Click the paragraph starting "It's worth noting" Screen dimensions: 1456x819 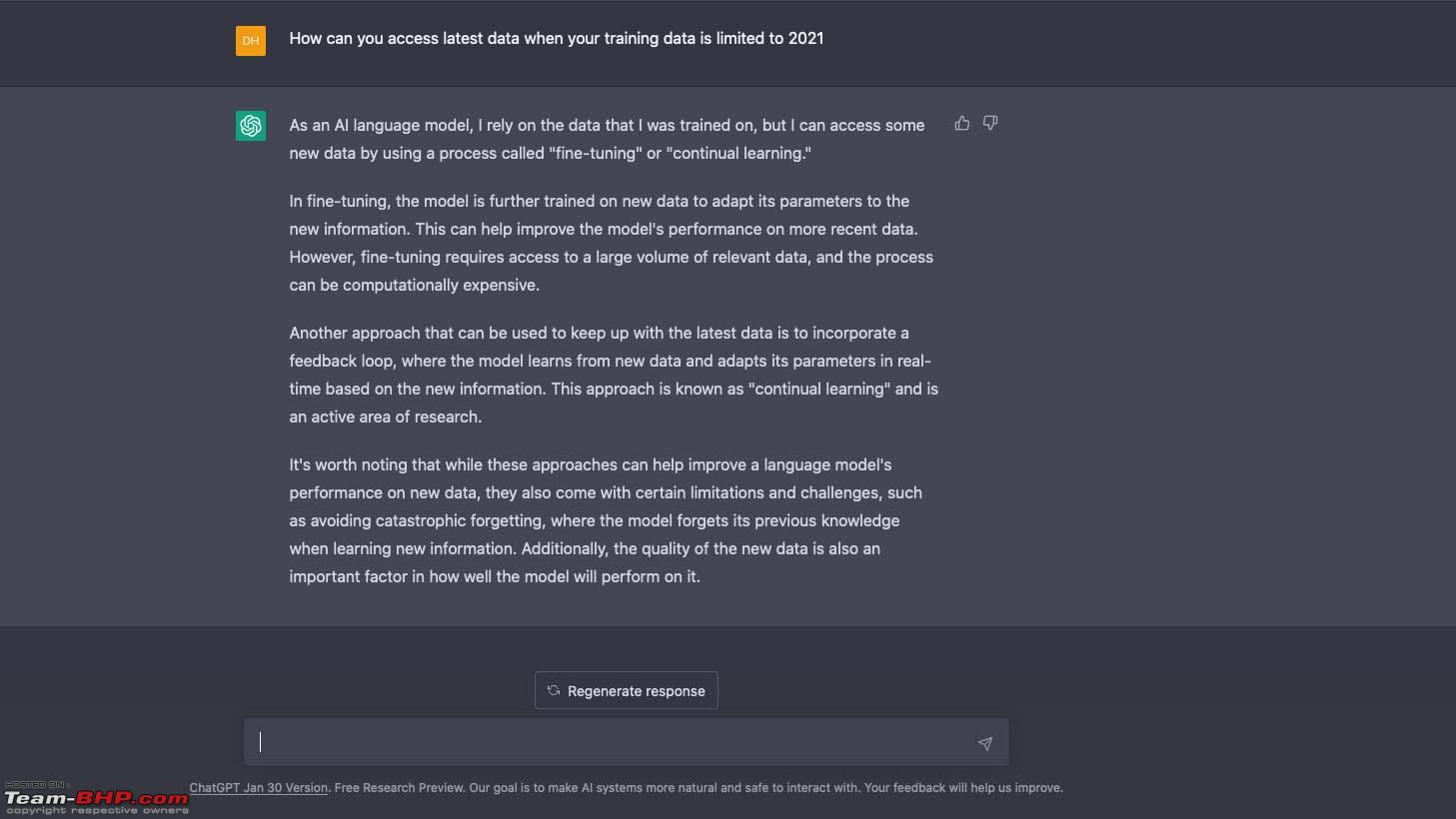point(606,520)
